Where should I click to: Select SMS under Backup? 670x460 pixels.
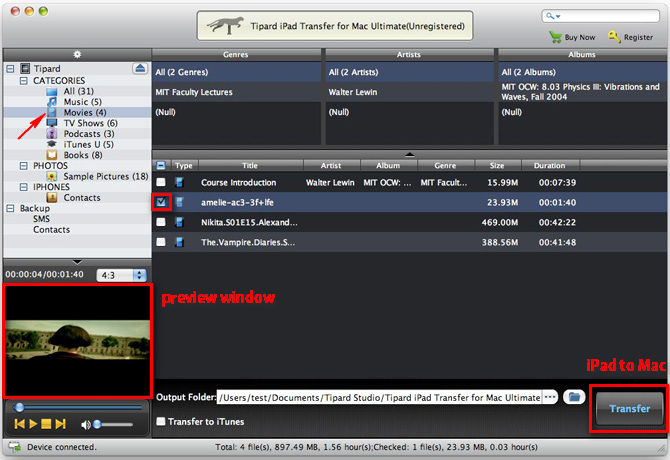click(41, 219)
